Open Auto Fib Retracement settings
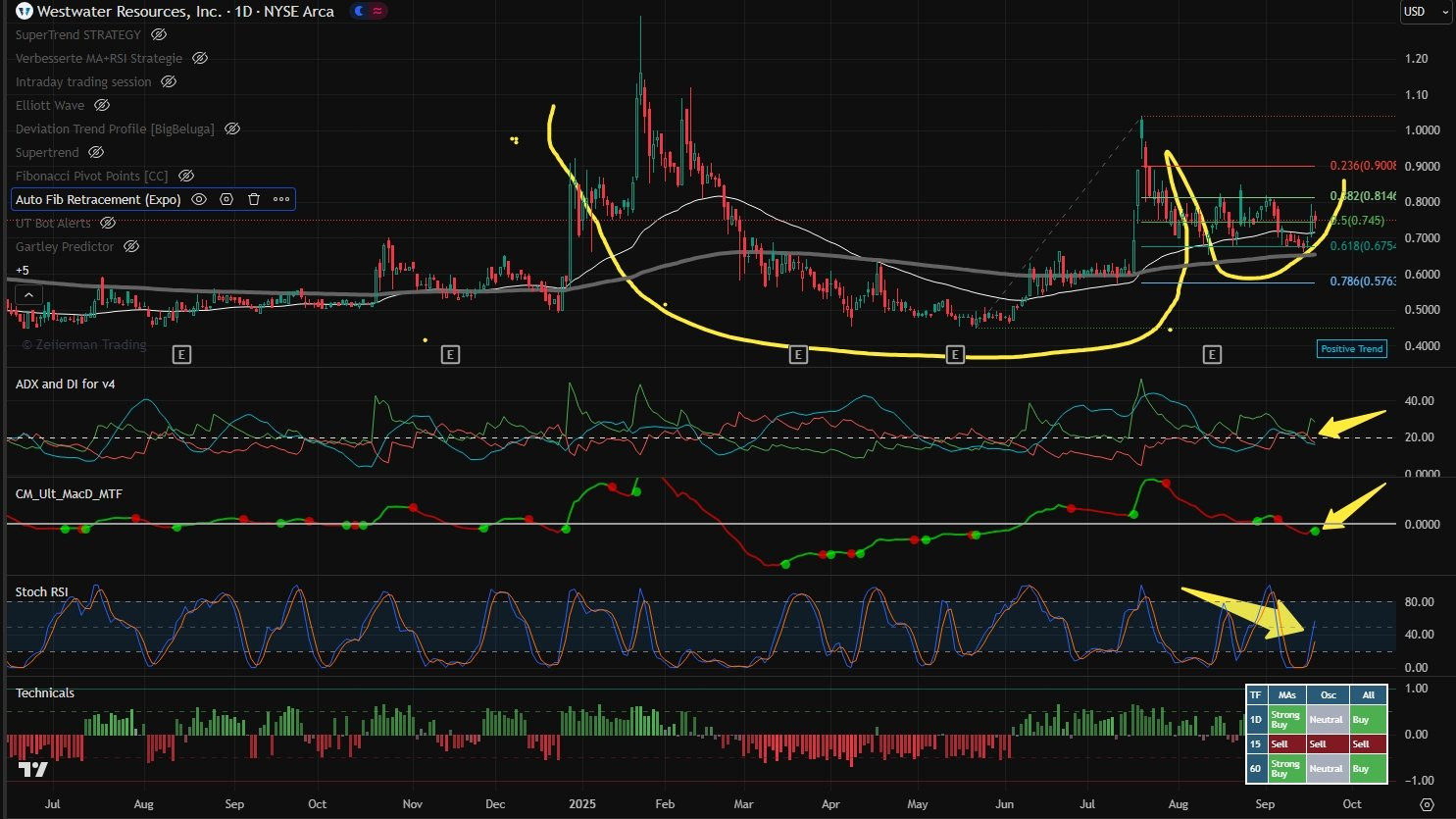The height and width of the screenshot is (819, 1456). pos(226,199)
